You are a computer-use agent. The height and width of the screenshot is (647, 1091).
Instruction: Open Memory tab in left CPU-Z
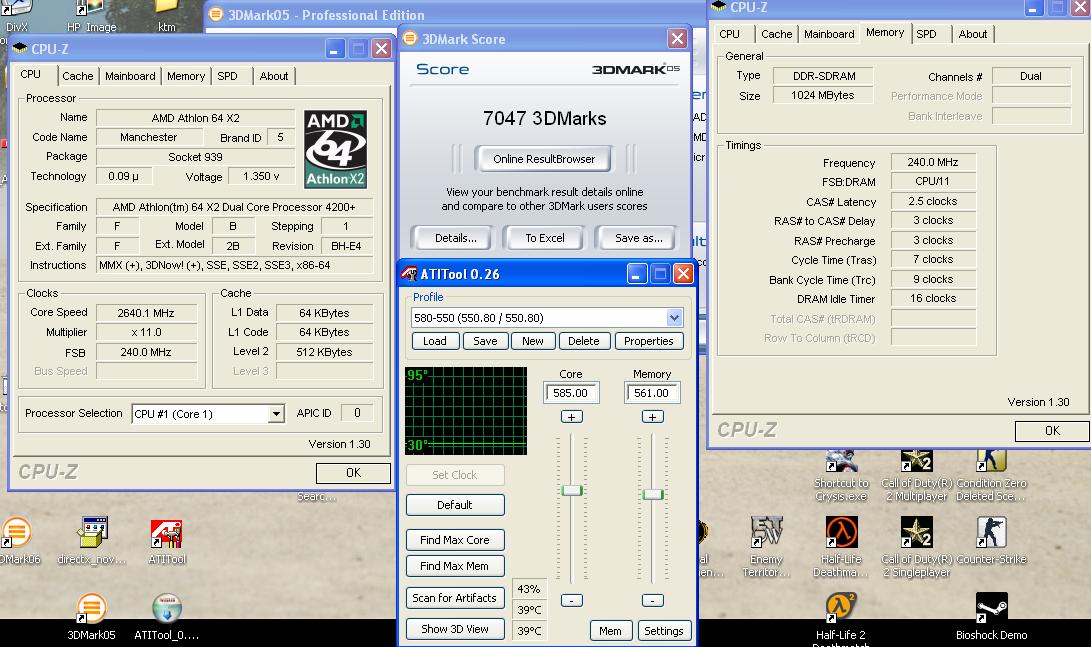[x=186, y=76]
